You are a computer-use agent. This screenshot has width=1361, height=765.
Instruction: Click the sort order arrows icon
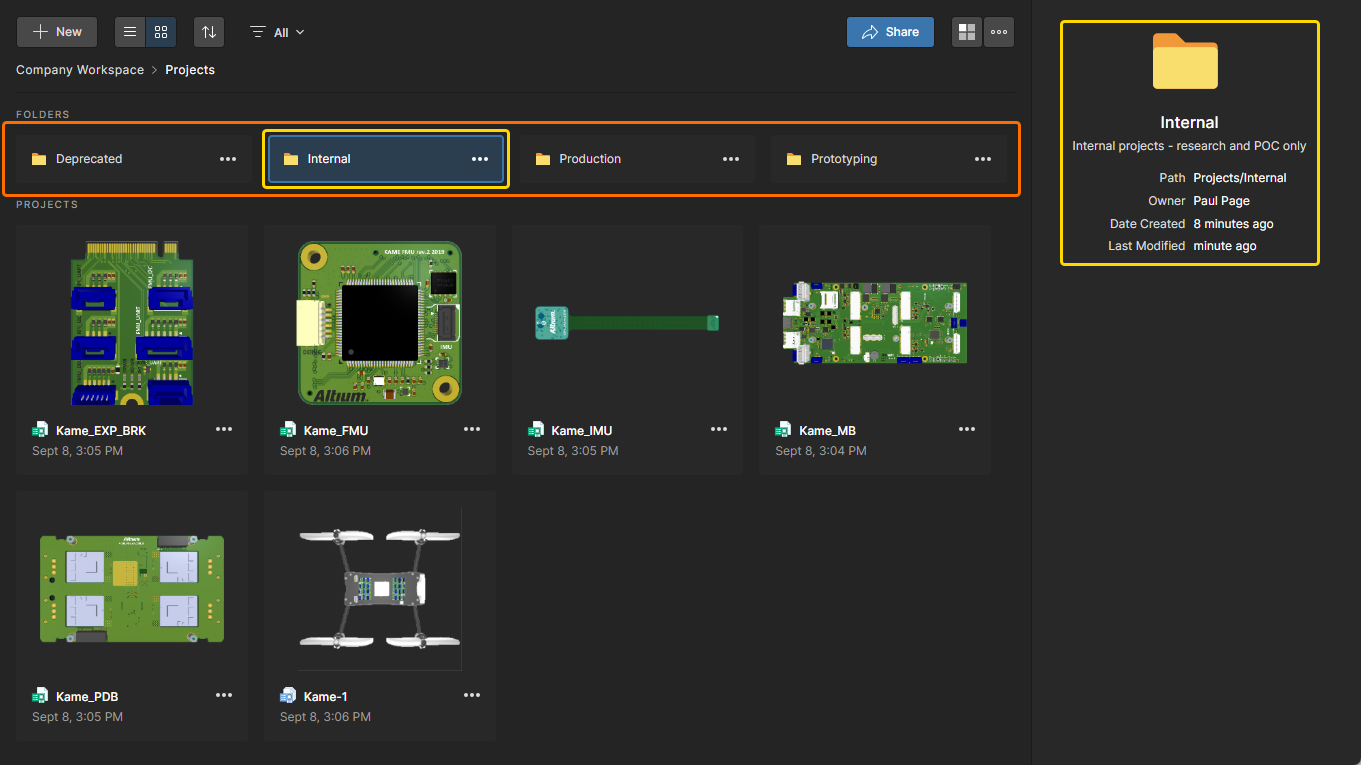[x=208, y=32]
